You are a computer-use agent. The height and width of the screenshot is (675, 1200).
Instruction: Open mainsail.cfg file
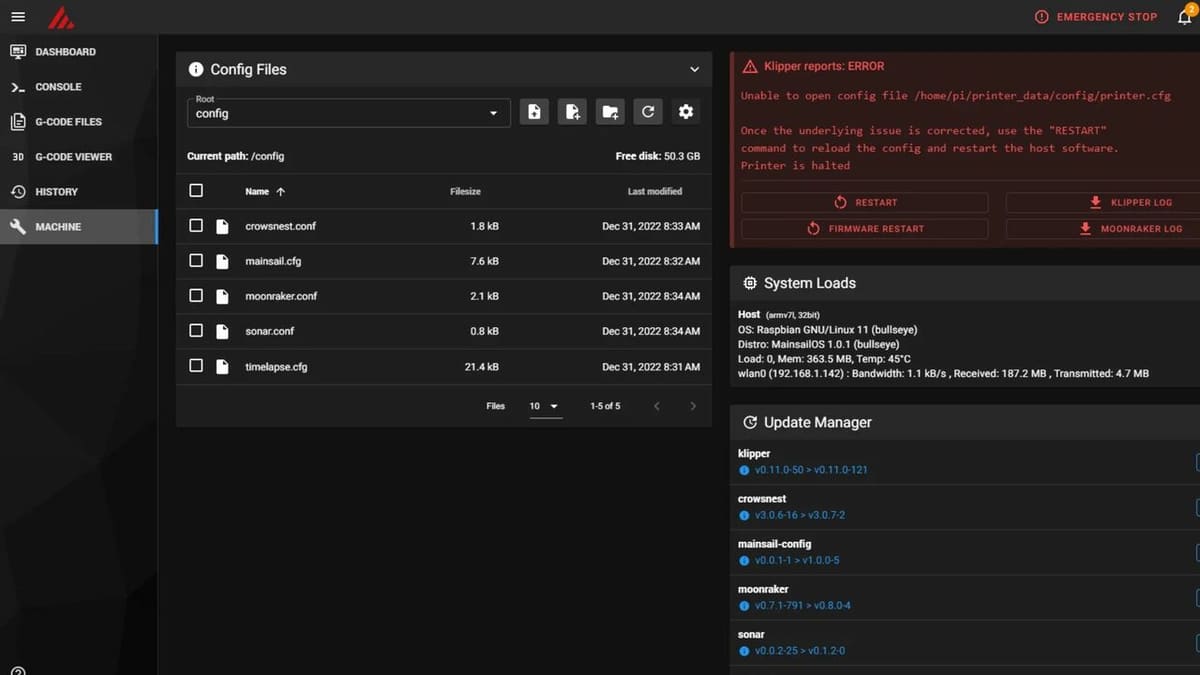coord(273,261)
